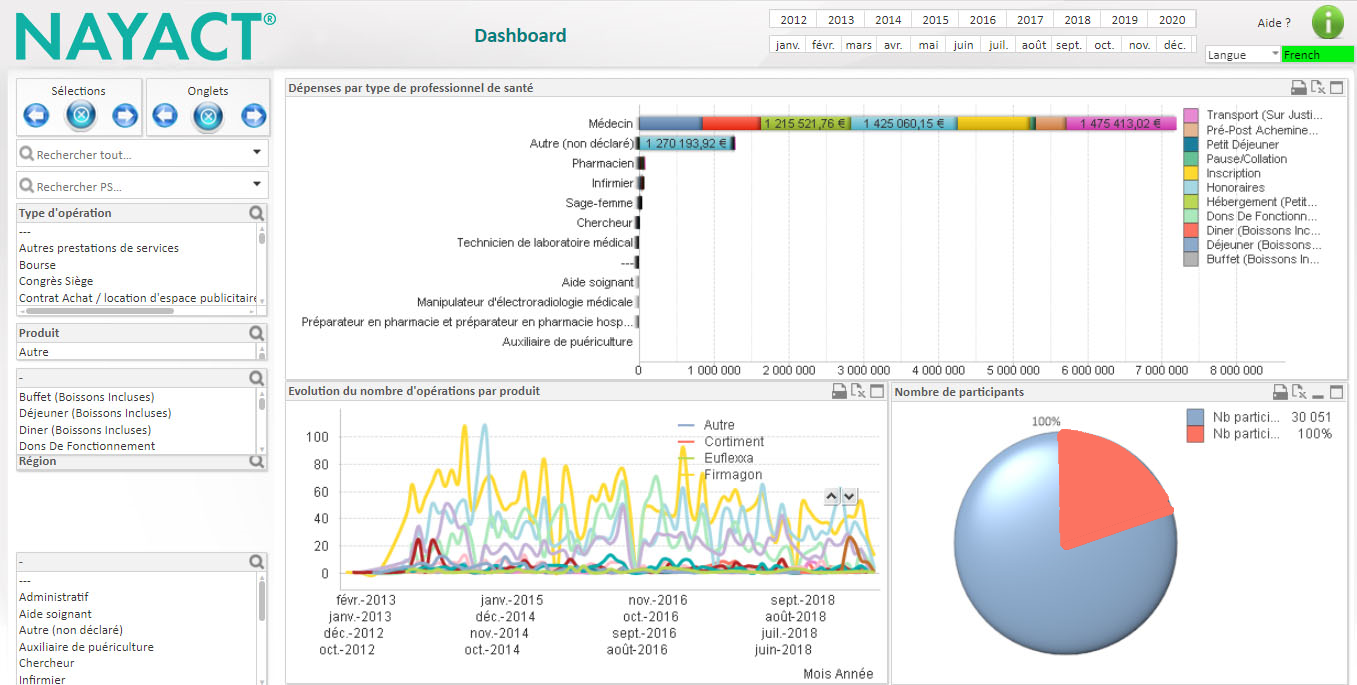Screen dimensions: 1357x685
Task: Select year 2013
Action: pos(840,19)
